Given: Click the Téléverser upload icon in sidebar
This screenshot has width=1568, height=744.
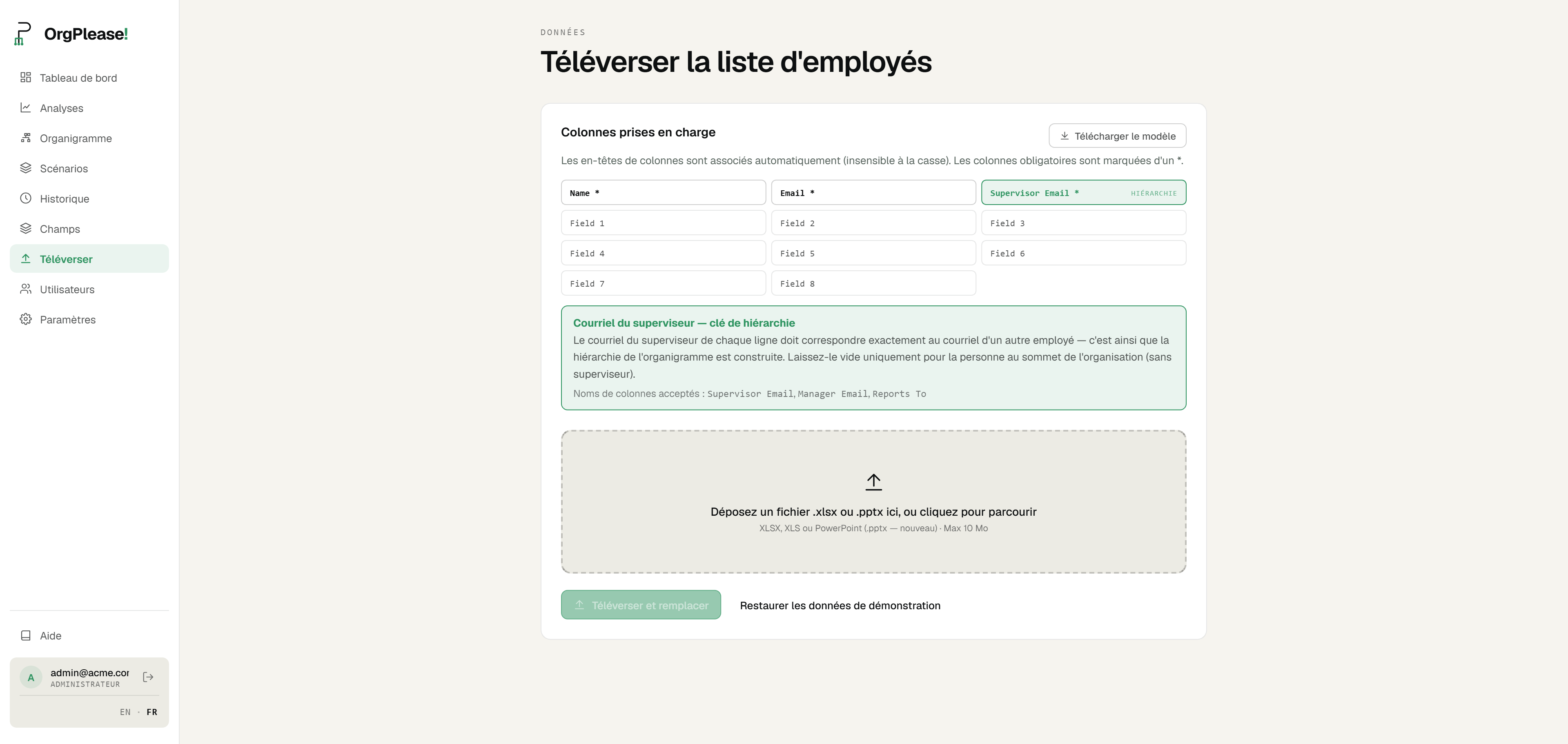Looking at the screenshot, I should 26,259.
